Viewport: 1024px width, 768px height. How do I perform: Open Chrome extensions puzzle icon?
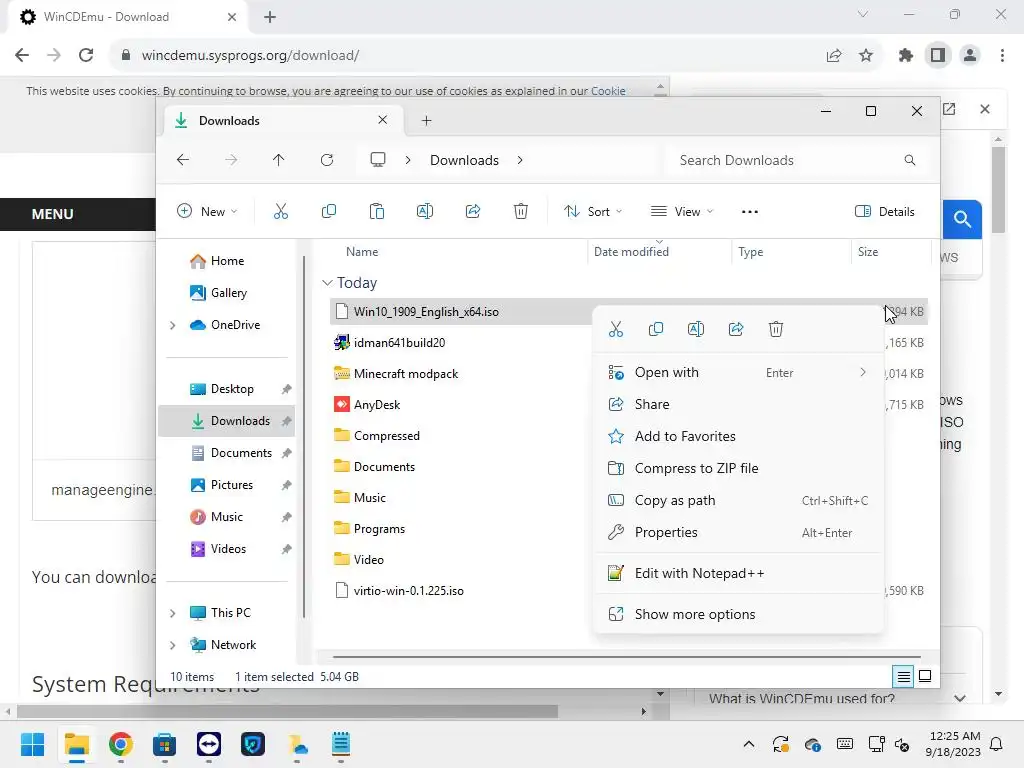tap(905, 56)
